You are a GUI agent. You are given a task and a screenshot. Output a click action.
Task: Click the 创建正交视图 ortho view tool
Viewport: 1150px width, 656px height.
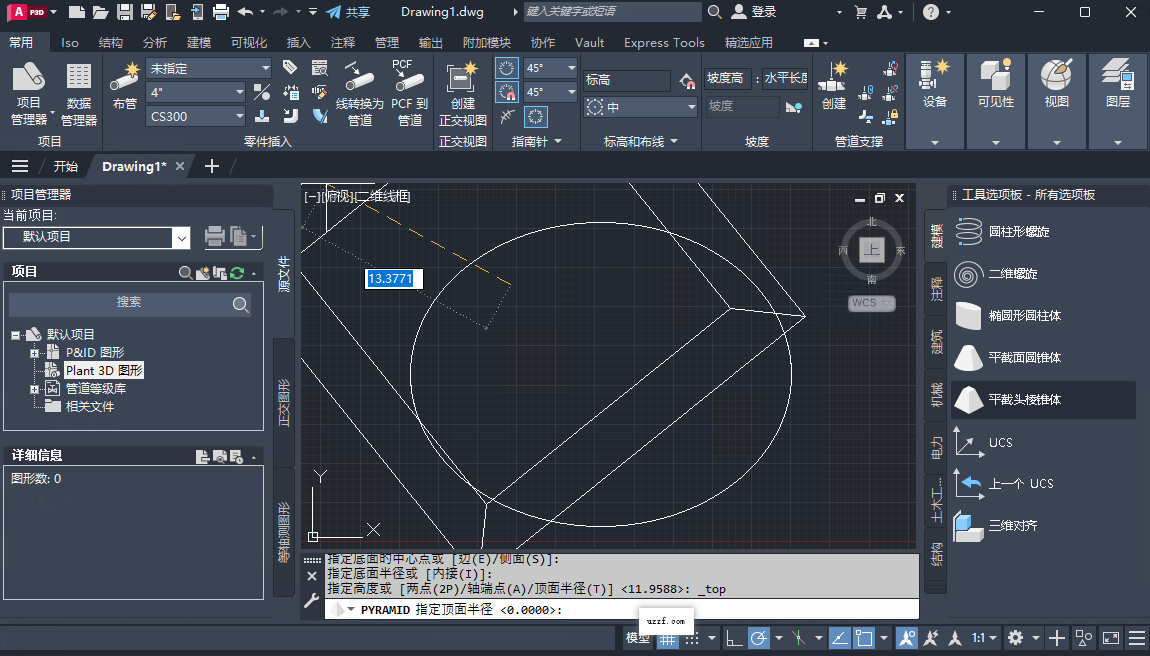[x=461, y=89]
